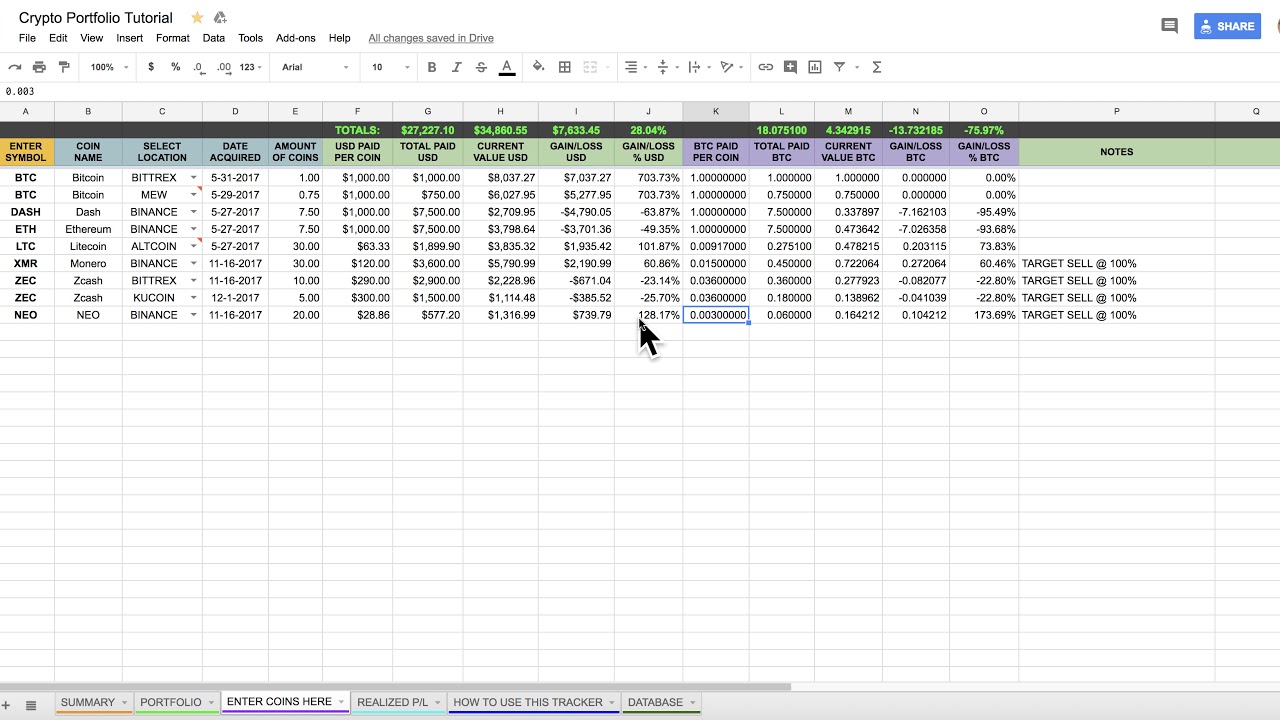Format selection as currency
The width and height of the screenshot is (1280, 720).
151,67
